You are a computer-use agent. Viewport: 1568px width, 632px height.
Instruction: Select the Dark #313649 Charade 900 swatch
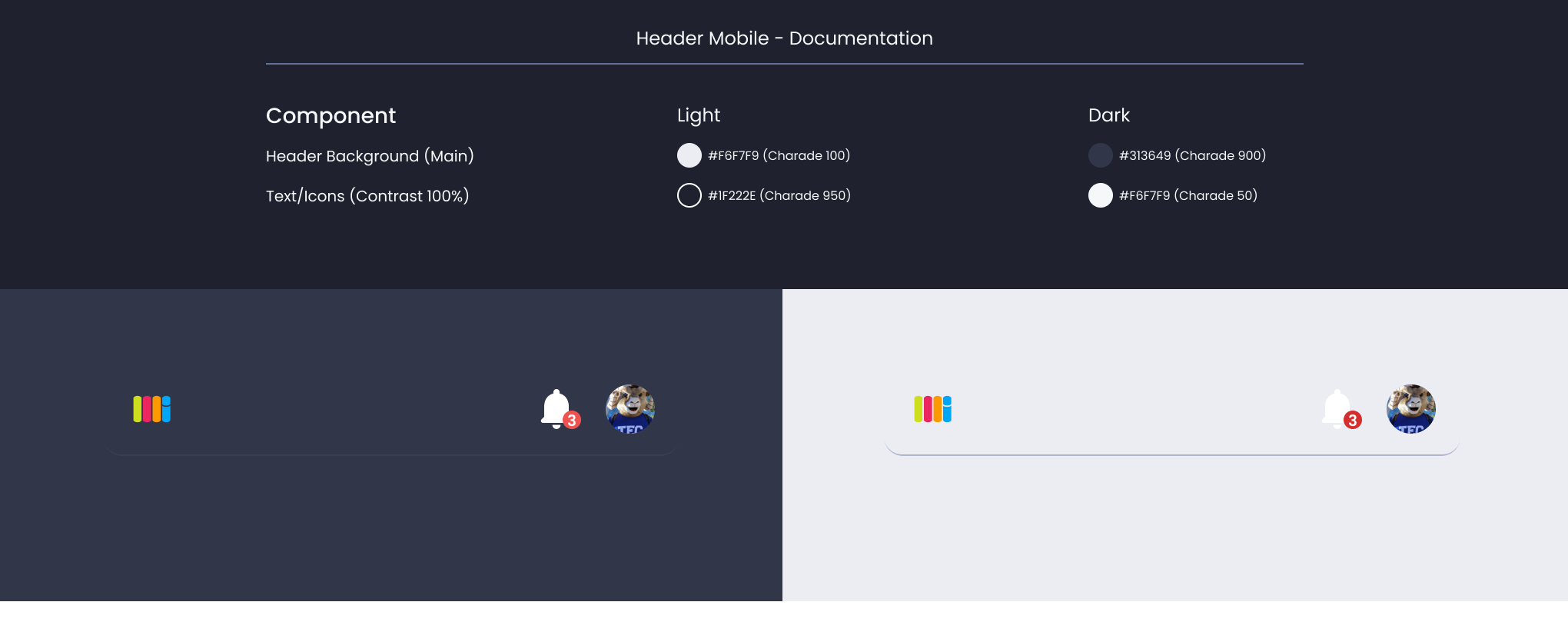click(x=1101, y=155)
